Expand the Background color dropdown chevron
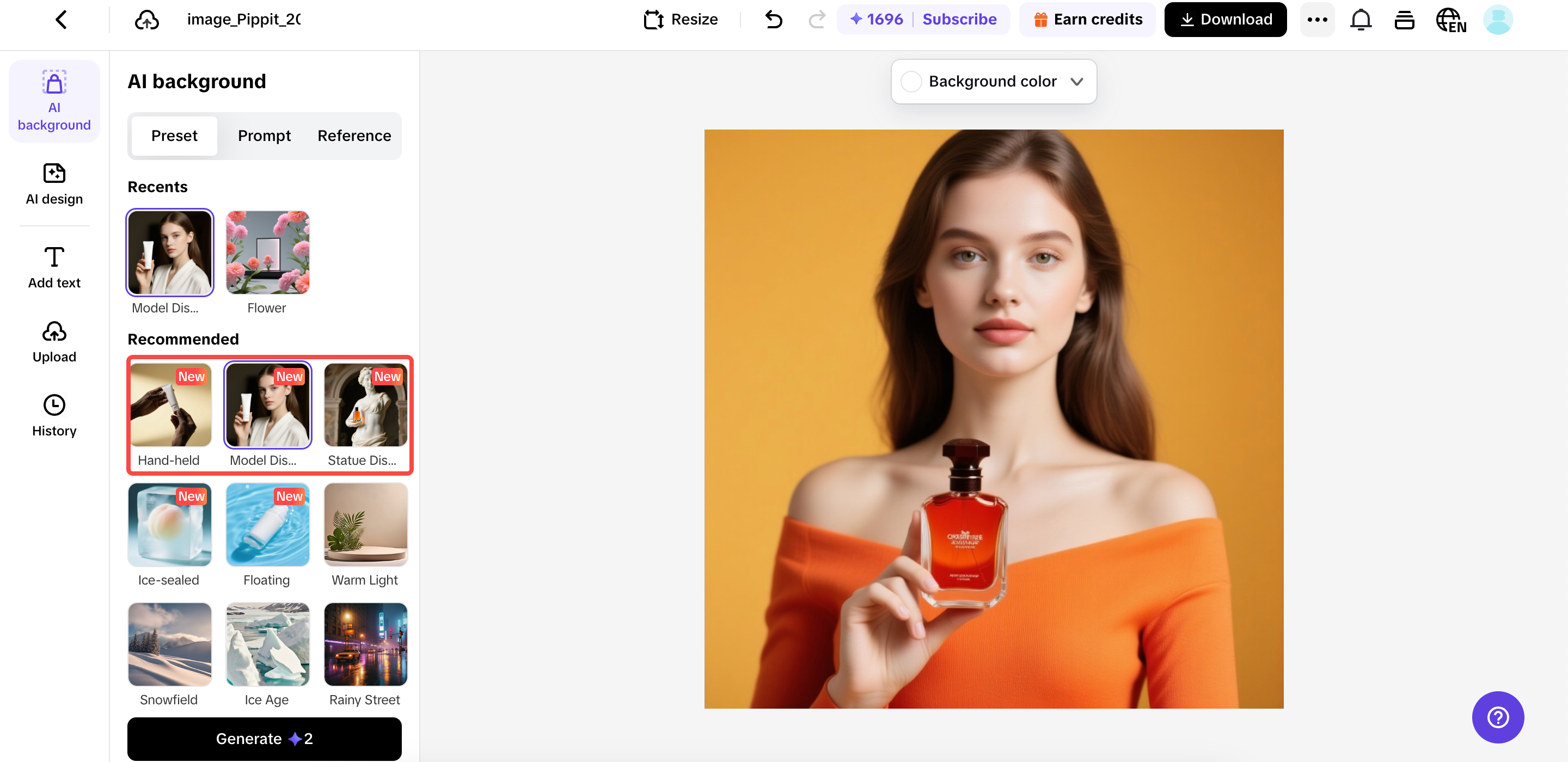The width and height of the screenshot is (1568, 762). click(x=1077, y=82)
